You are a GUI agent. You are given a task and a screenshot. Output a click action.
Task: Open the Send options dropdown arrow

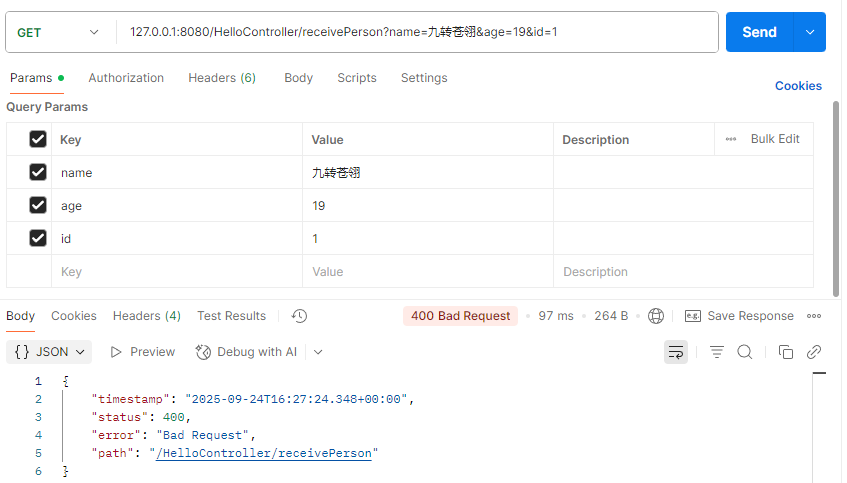coord(810,32)
